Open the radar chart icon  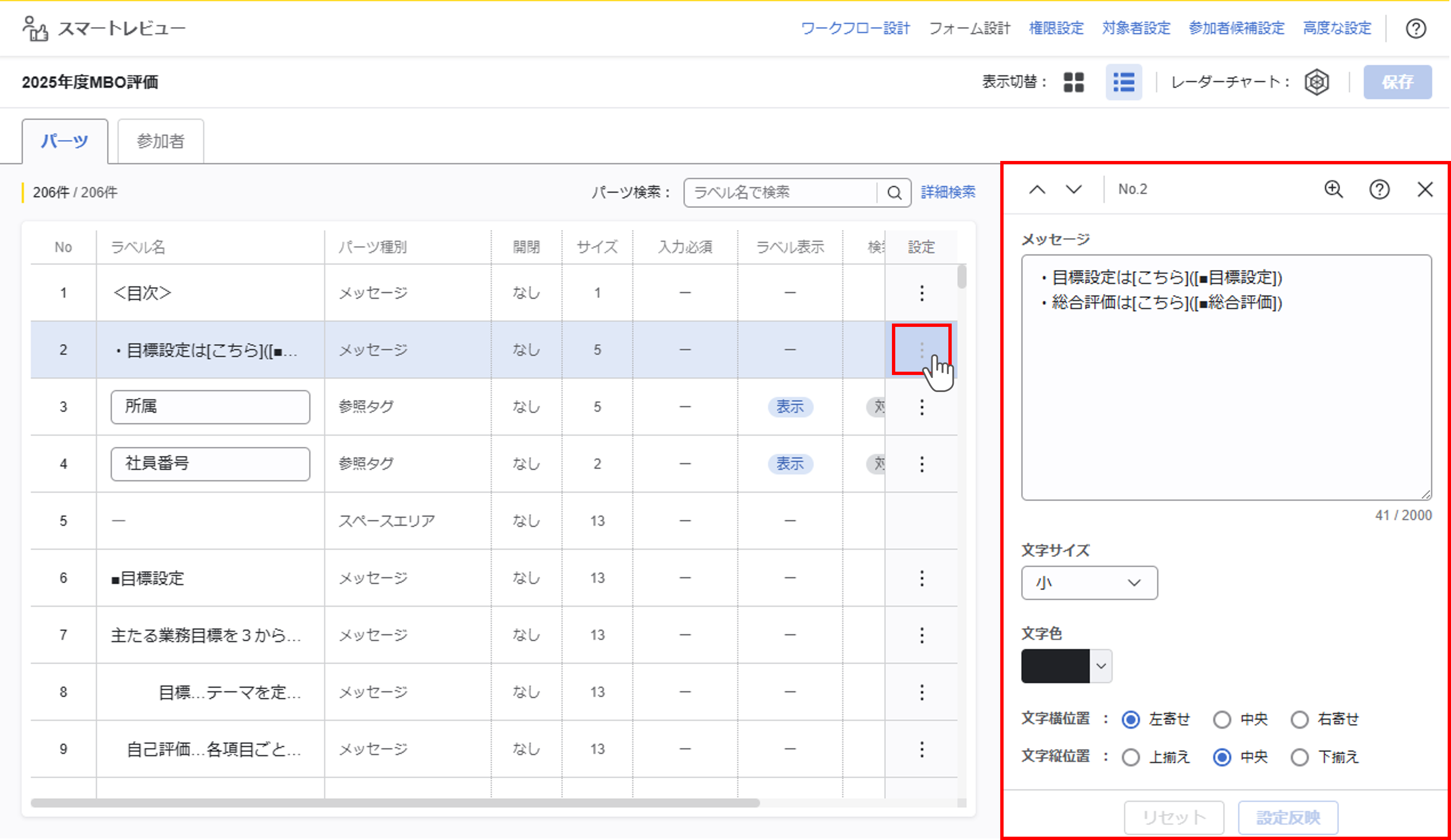pos(1316,82)
